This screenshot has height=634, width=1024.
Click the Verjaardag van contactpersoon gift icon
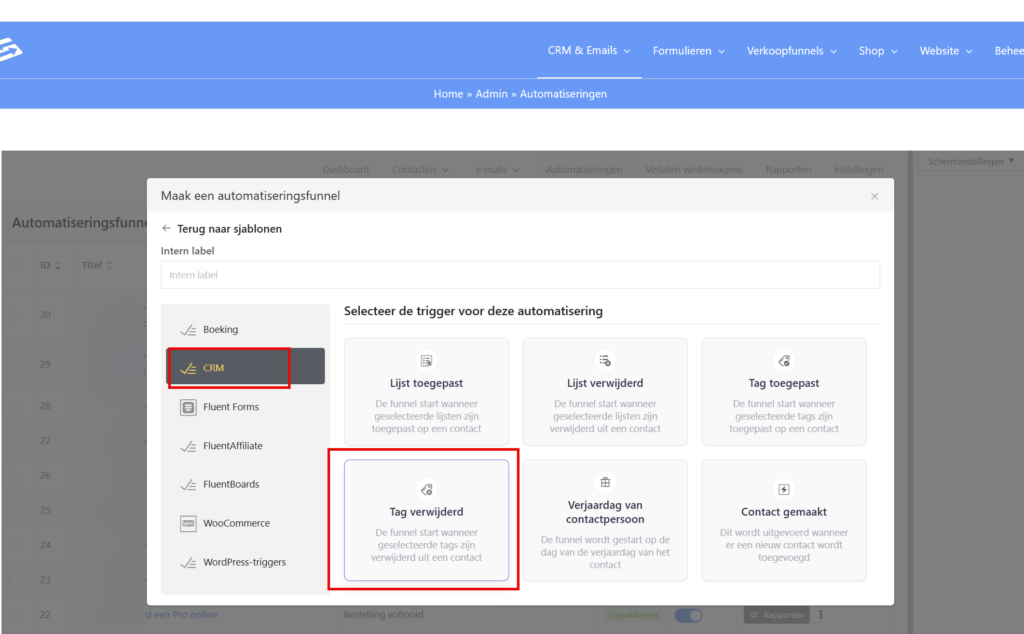pyautogui.click(x=605, y=482)
